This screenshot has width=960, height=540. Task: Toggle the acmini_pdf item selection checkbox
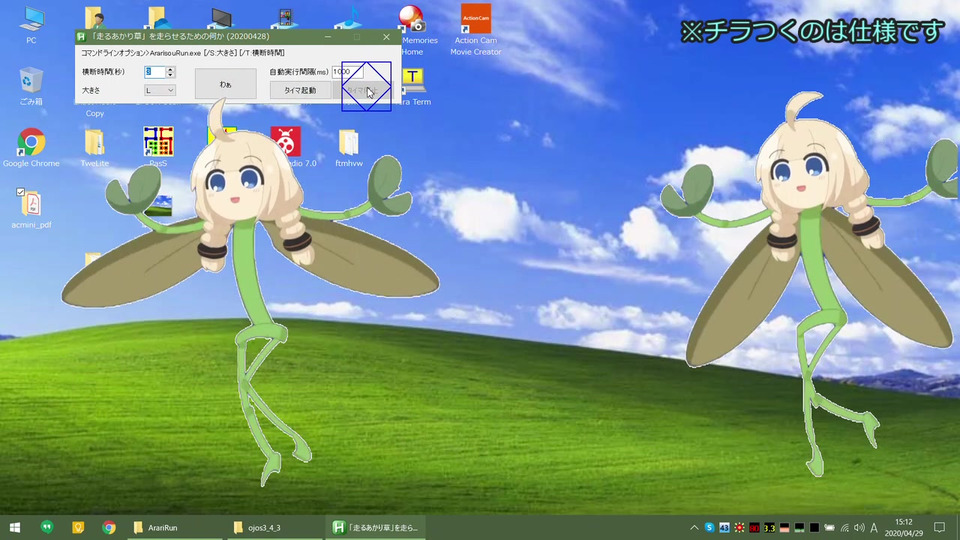(x=20, y=192)
